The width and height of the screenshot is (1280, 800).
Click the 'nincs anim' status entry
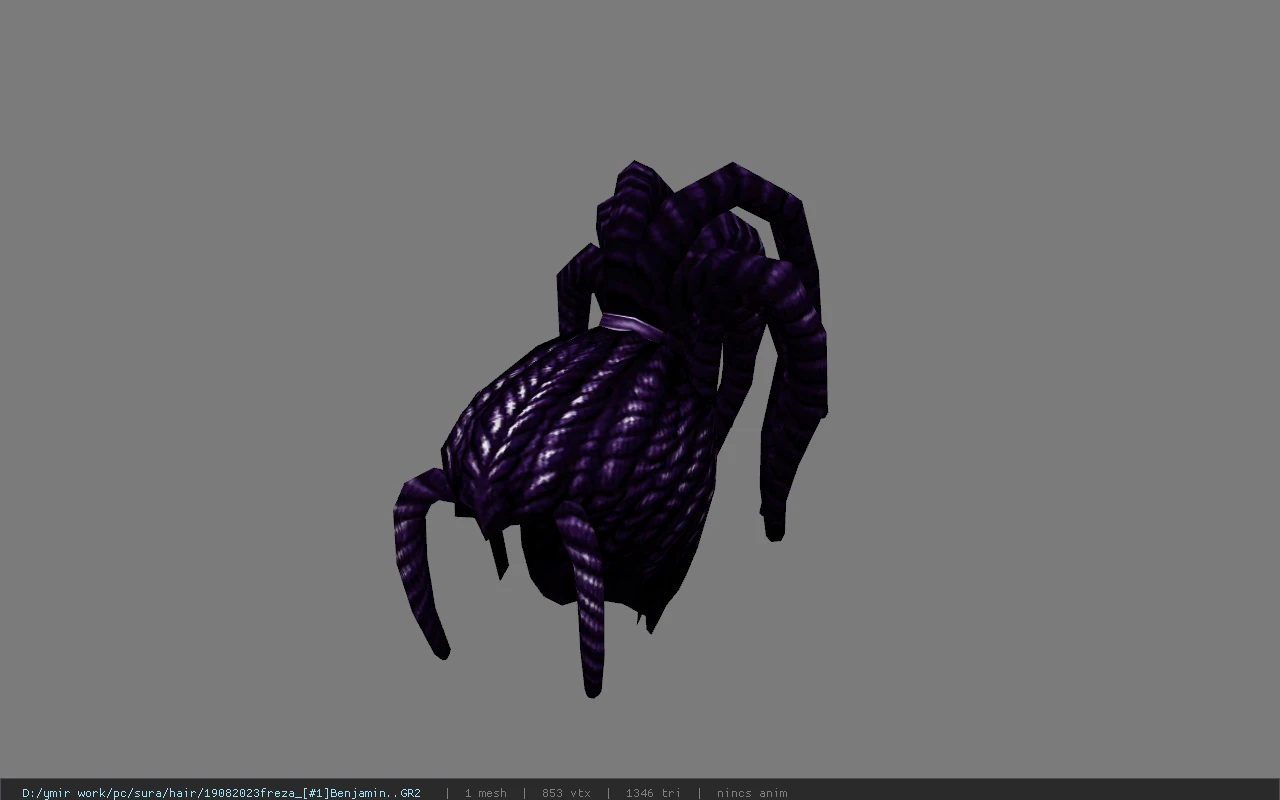pos(752,793)
